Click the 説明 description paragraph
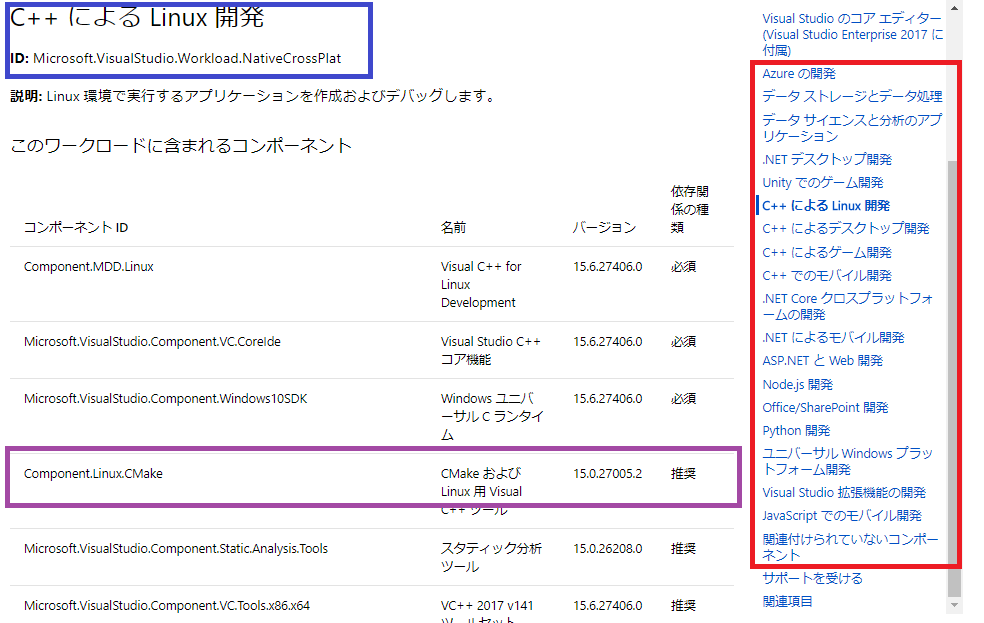Viewport: 984px width, 623px height. pyautogui.click(x=254, y=96)
